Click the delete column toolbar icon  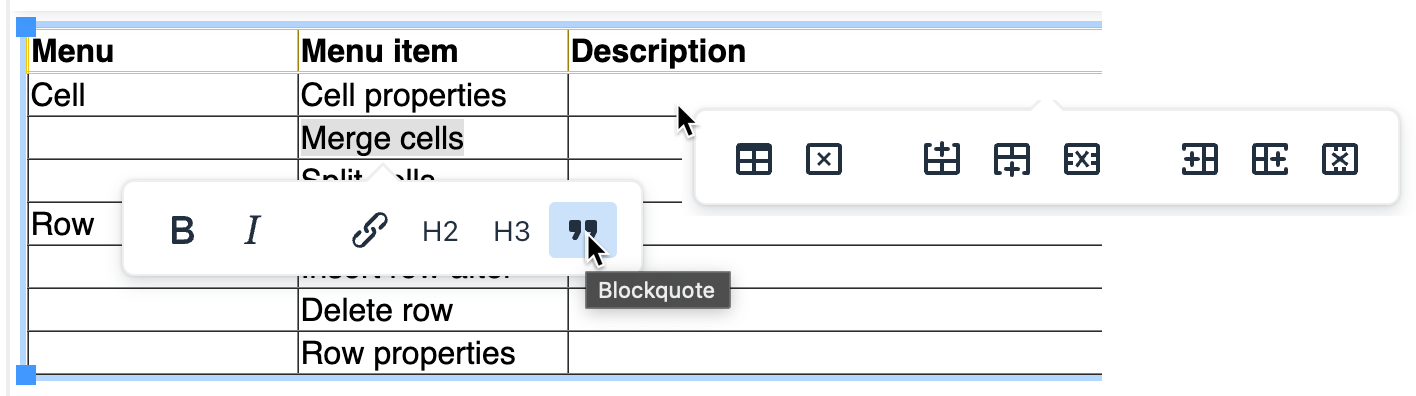1339,160
